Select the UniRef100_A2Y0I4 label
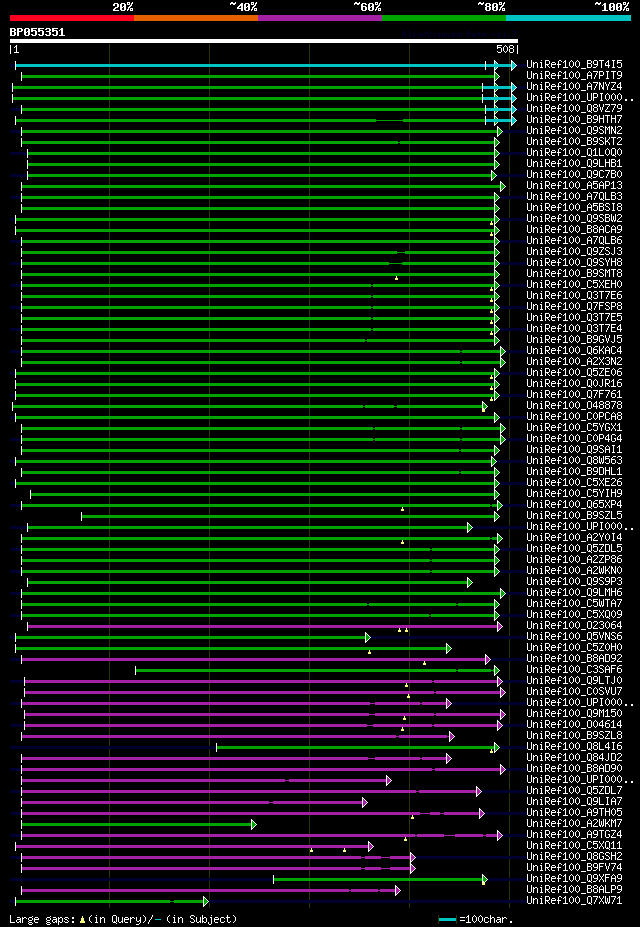Screen dimensions: 640x927 coord(574,538)
